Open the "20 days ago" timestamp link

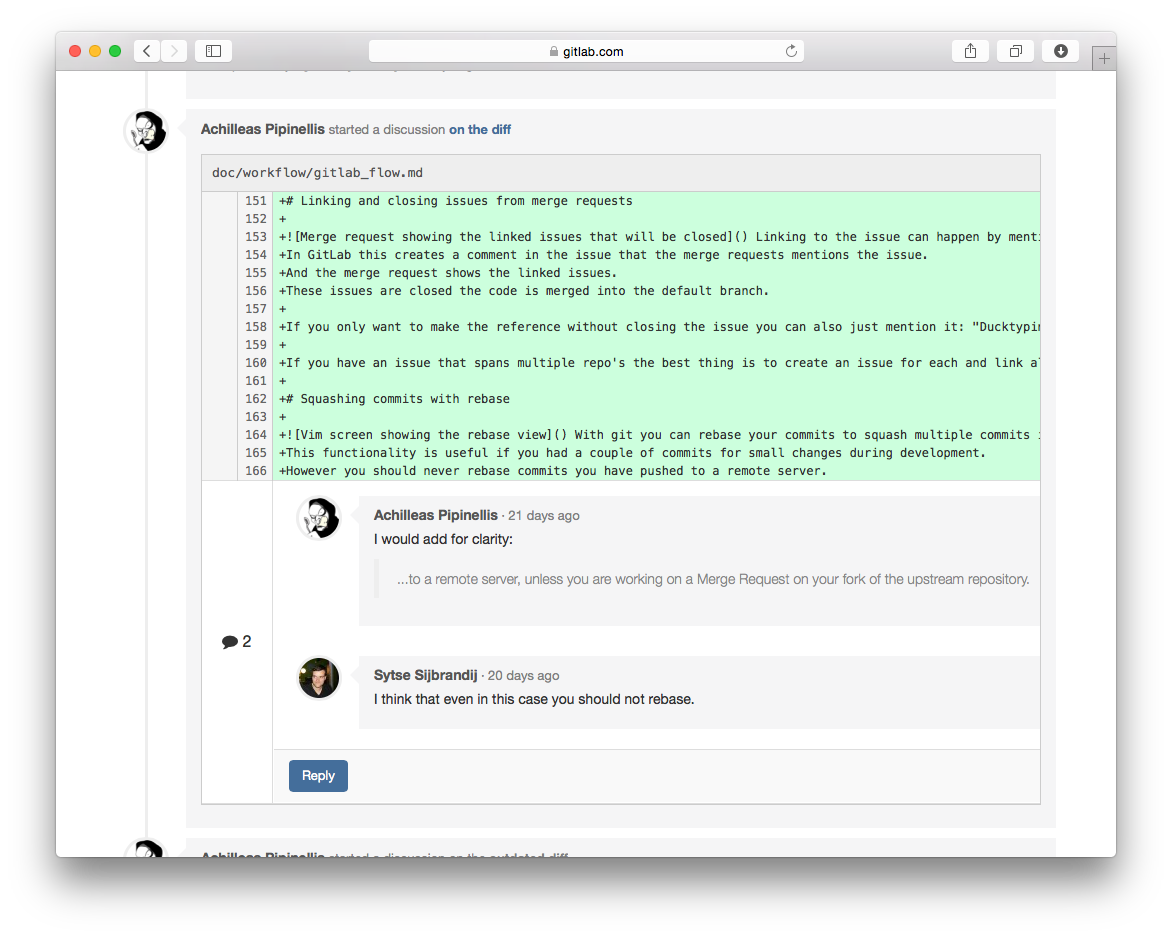tap(523, 675)
